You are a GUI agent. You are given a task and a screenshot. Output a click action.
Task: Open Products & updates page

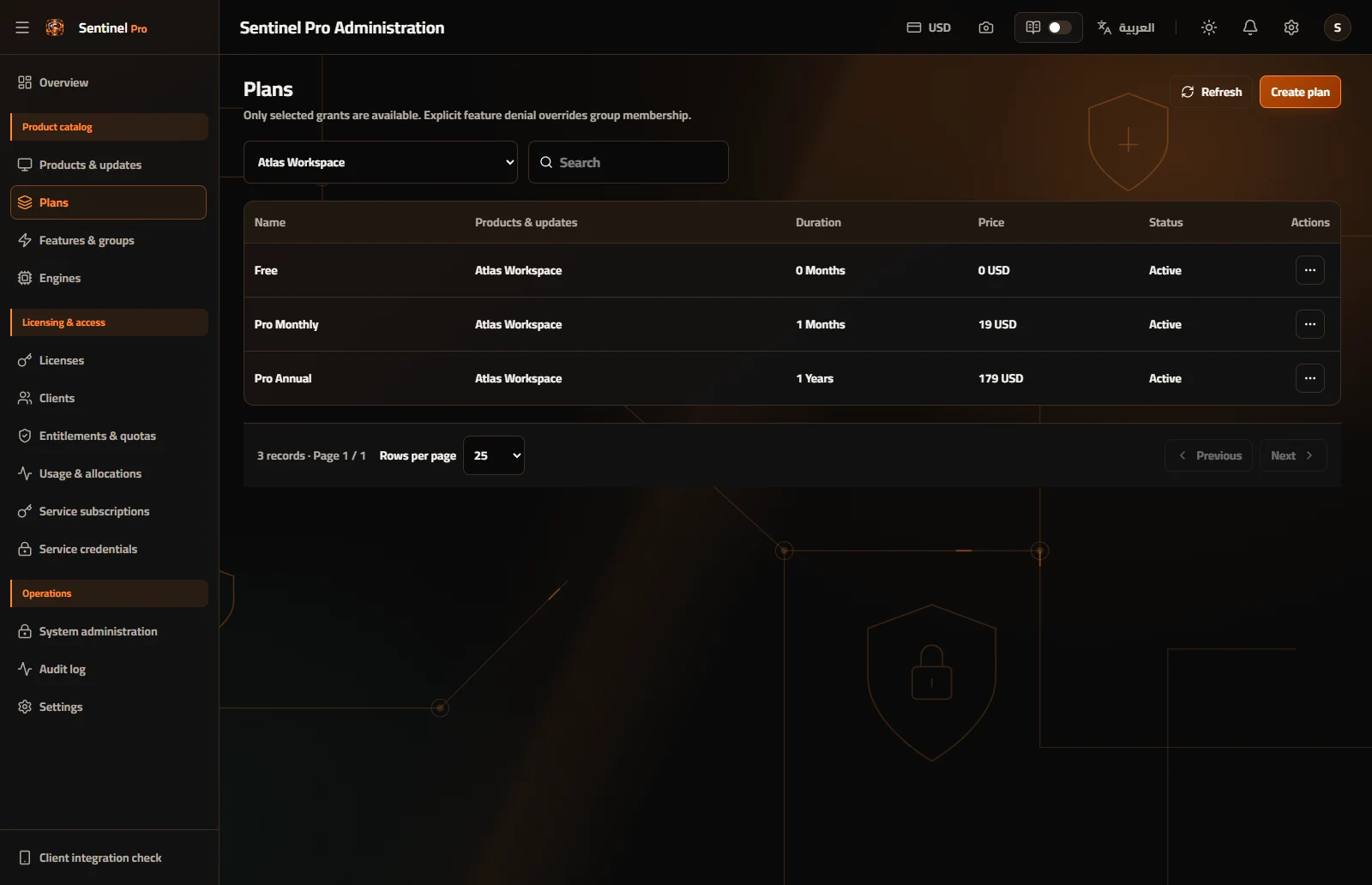(108, 165)
